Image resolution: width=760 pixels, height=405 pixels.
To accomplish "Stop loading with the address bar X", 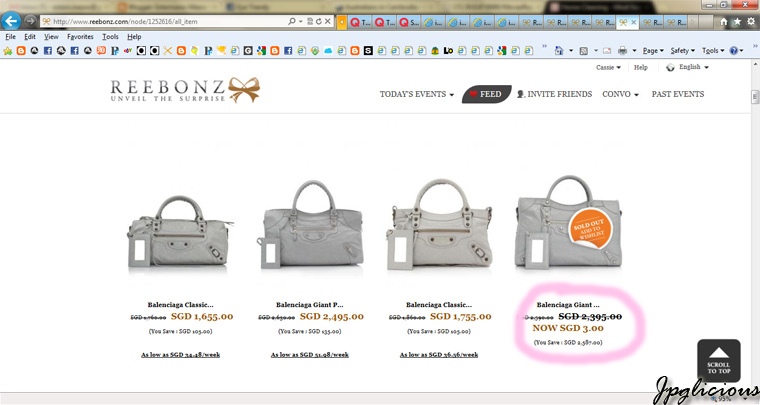I will pyautogui.click(x=328, y=21).
